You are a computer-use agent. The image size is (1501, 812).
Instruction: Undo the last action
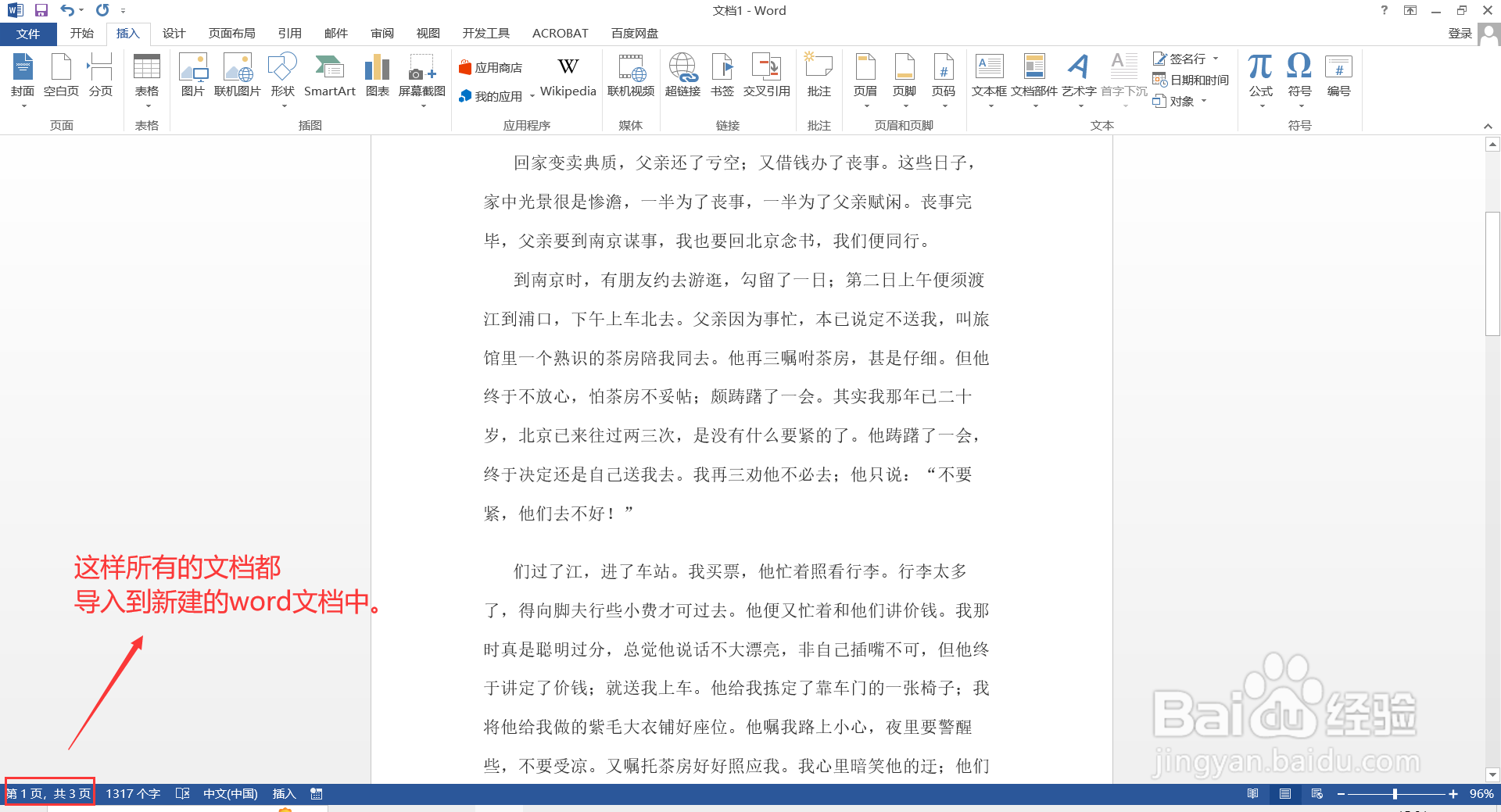pos(67,10)
